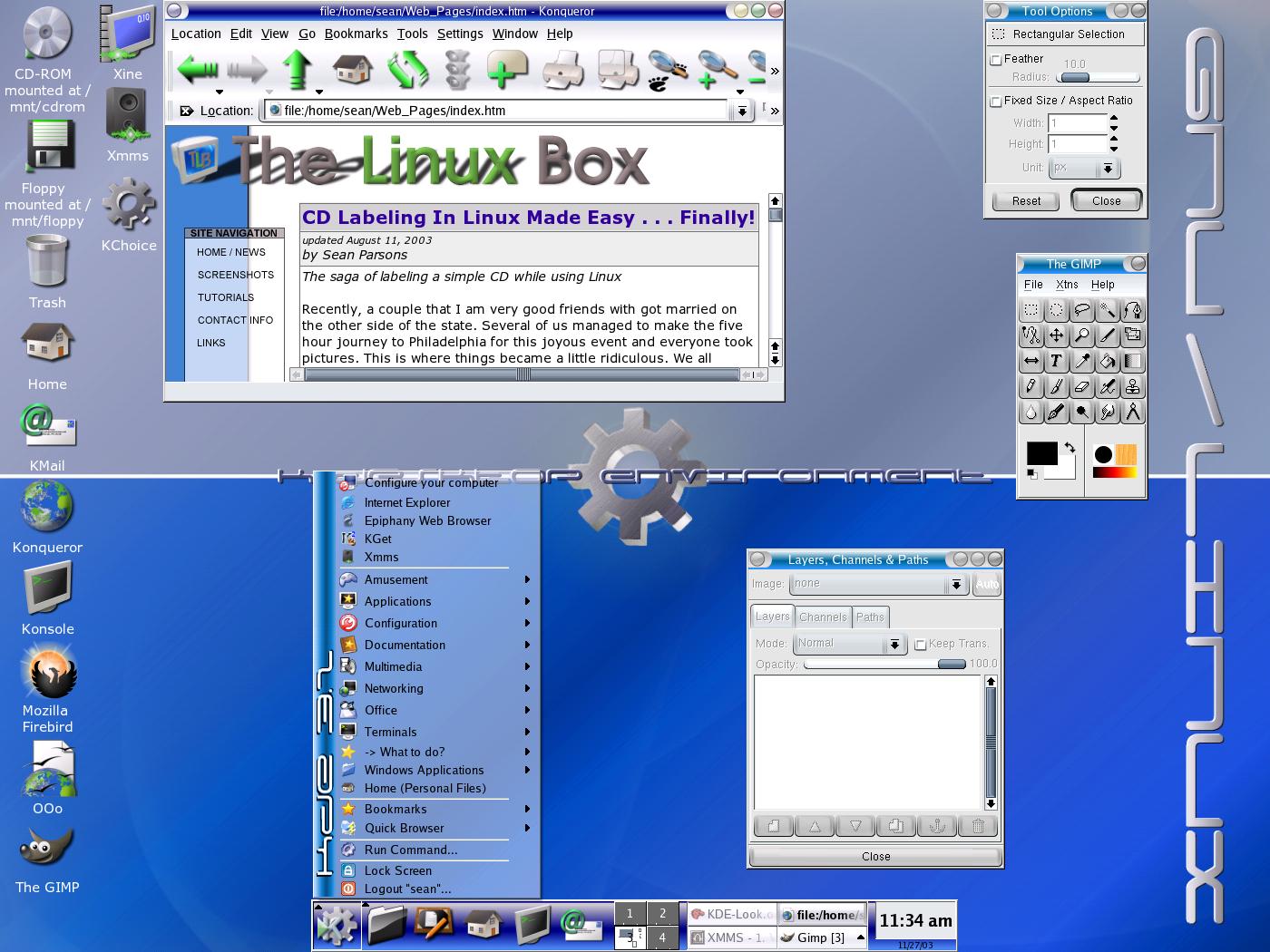1270x952 pixels.
Task: Toggle the Auto button in Layers dialog
Action: tap(987, 584)
